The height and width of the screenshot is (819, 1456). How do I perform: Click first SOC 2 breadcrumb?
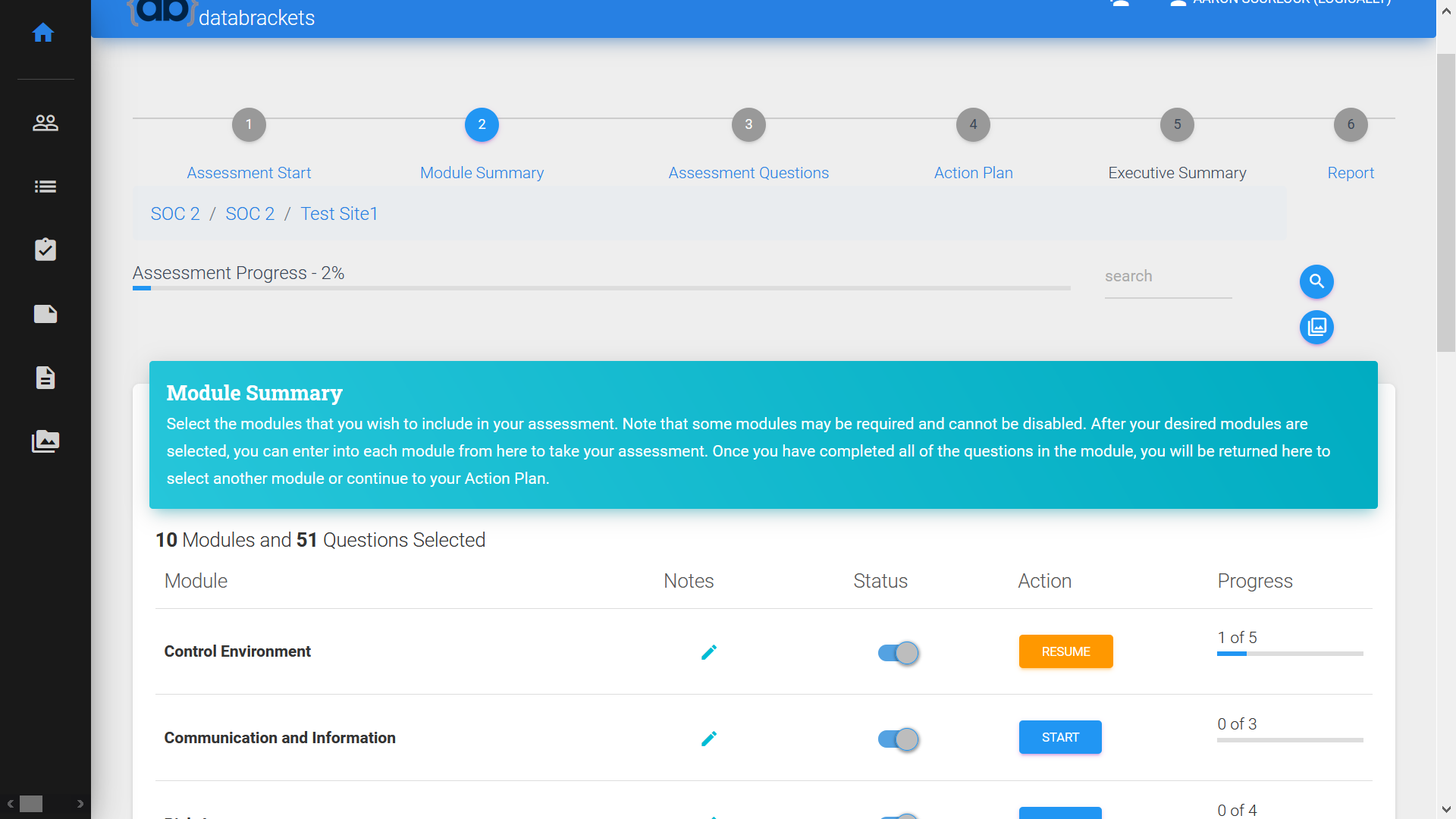[175, 214]
